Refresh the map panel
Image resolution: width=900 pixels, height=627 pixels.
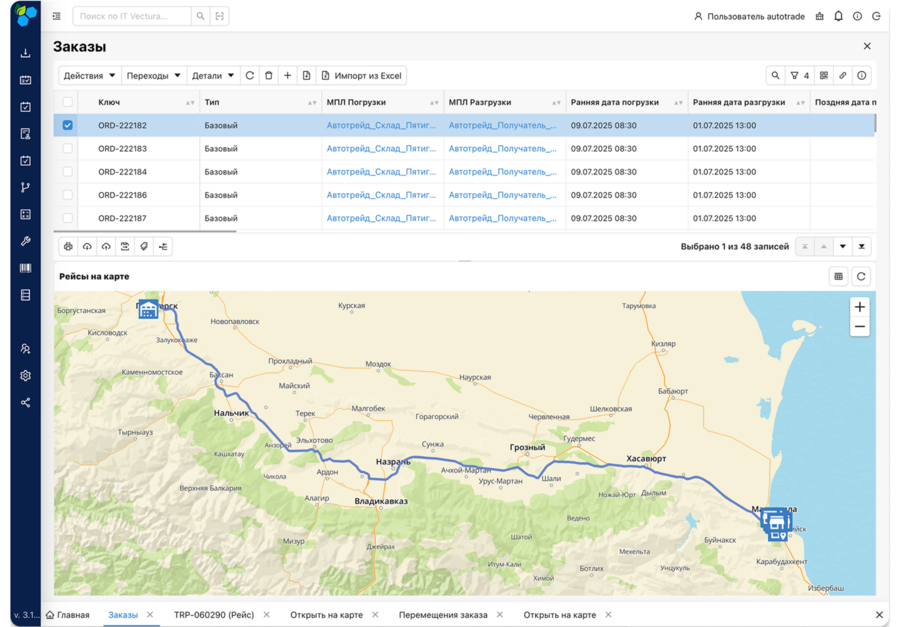[861, 277]
